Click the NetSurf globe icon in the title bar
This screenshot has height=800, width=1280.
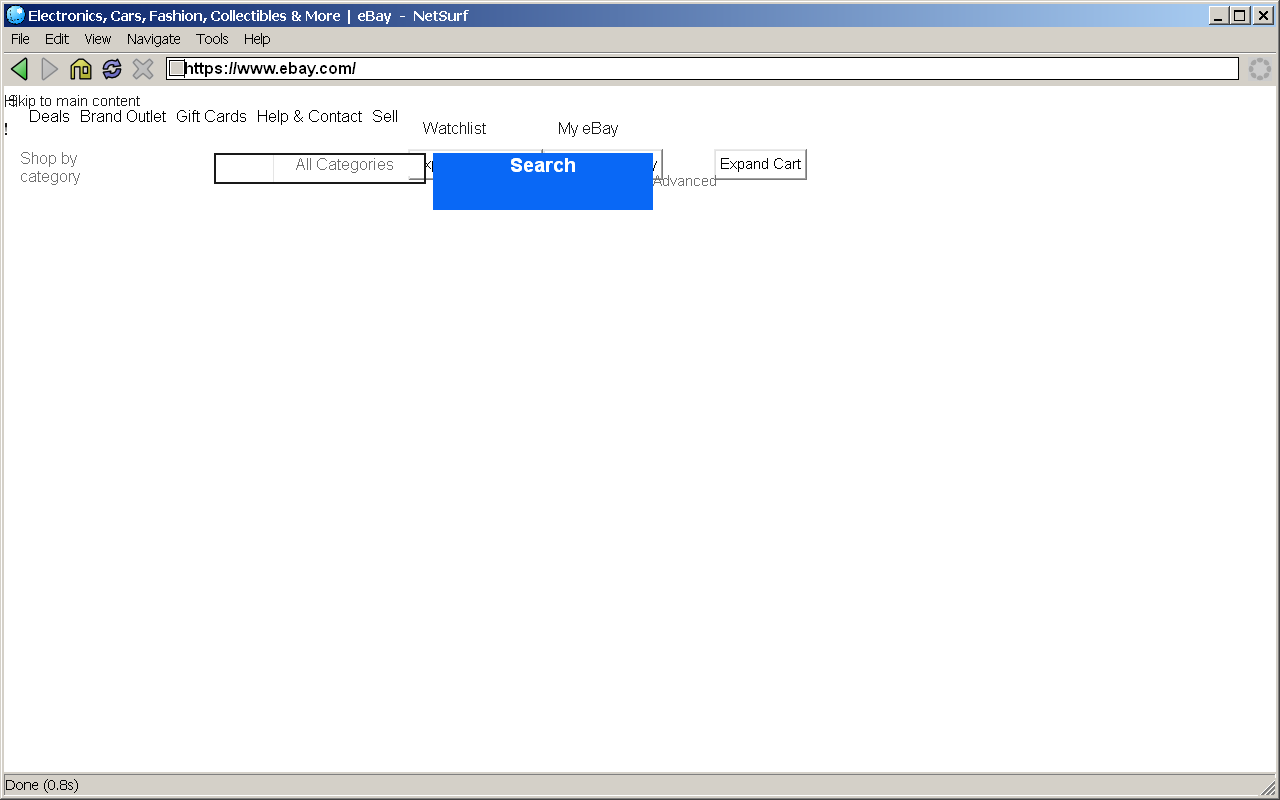click(x=15, y=15)
